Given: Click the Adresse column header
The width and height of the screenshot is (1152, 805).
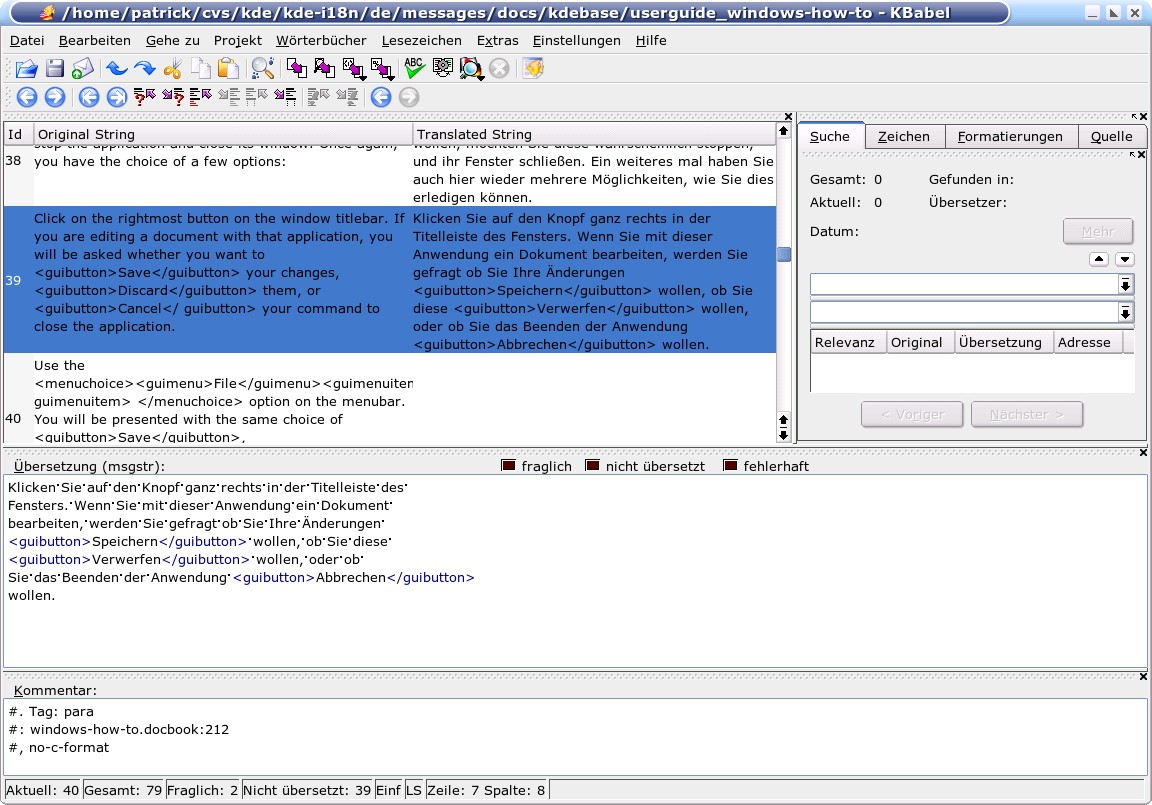Looking at the screenshot, I should pos(1088,342).
